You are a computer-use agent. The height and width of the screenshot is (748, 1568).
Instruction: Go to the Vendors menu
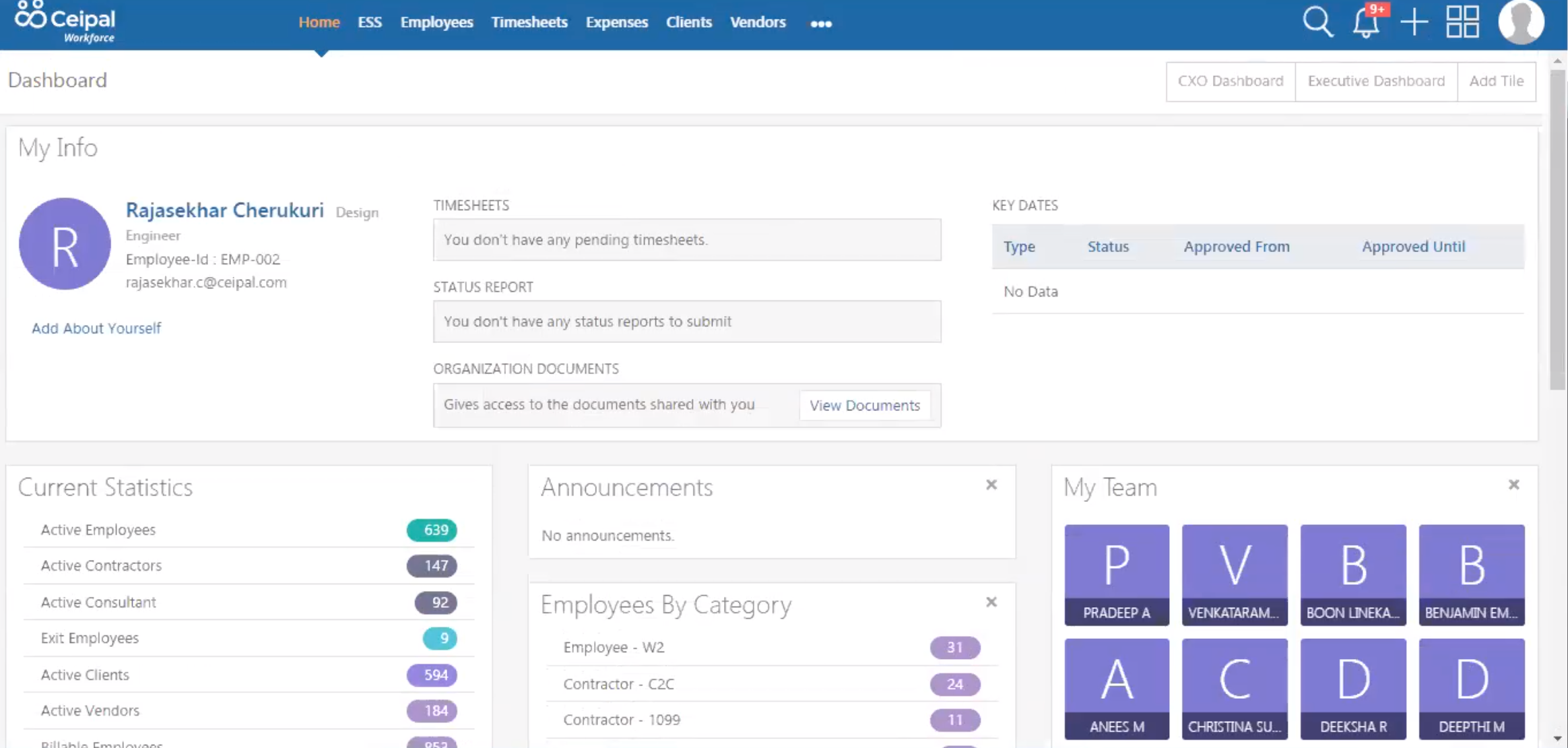[x=758, y=22]
